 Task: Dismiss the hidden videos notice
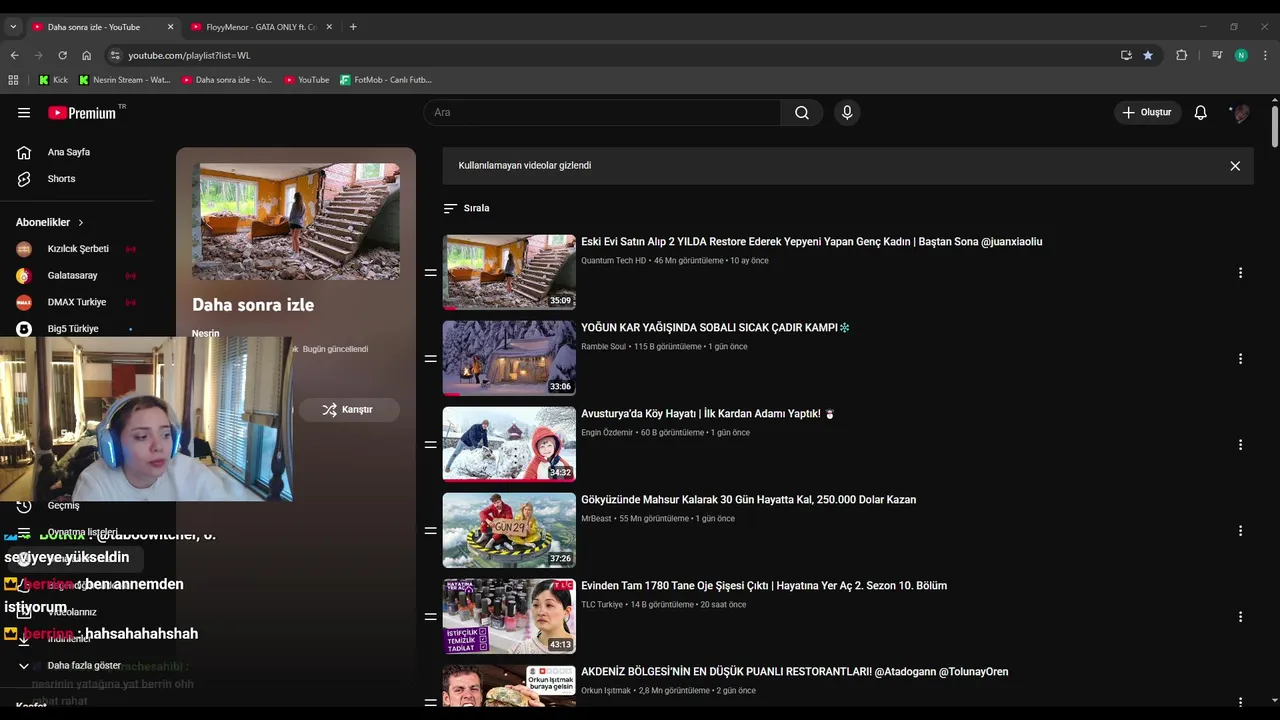[x=1235, y=166]
